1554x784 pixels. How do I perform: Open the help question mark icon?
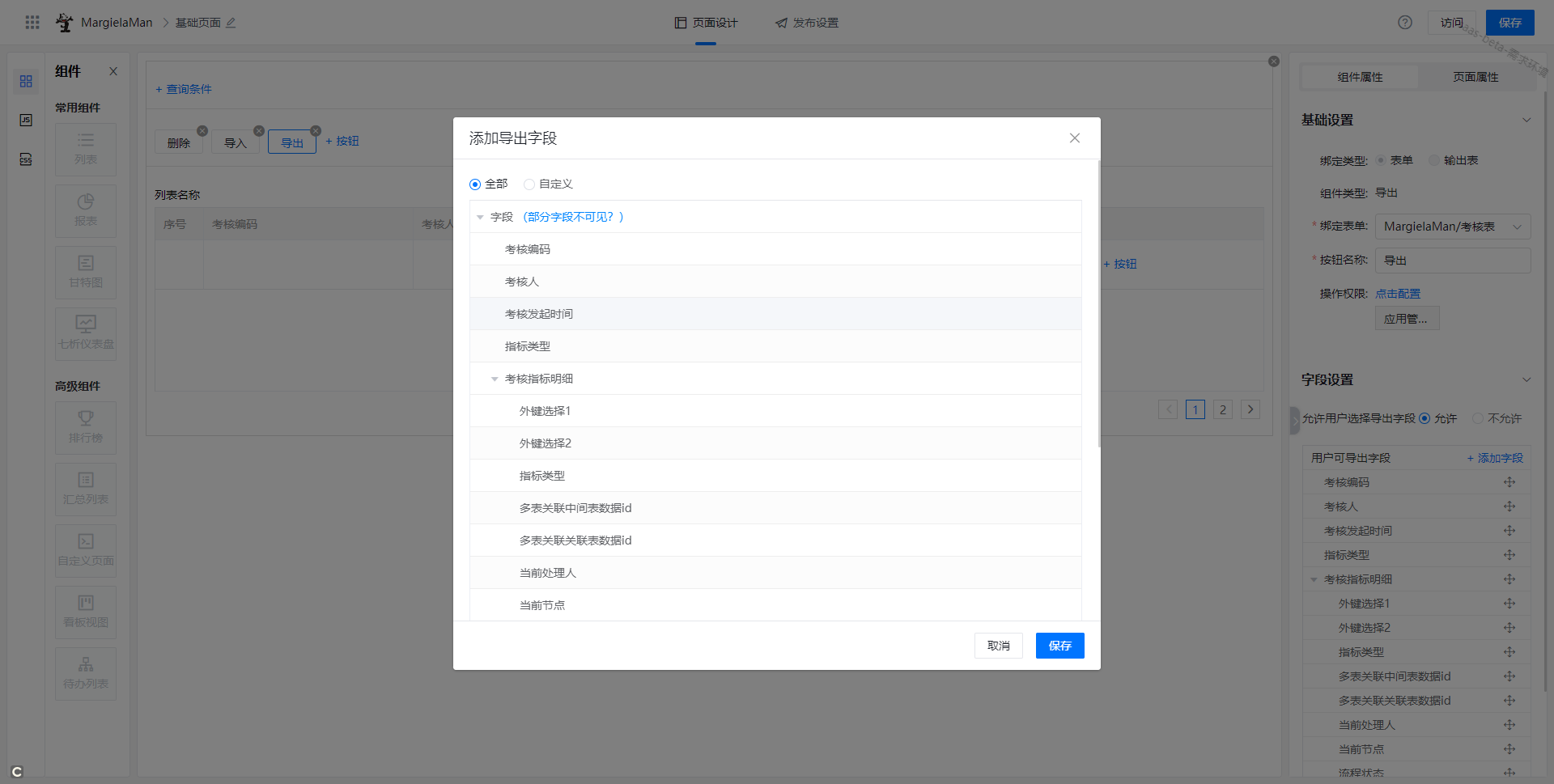click(1405, 23)
